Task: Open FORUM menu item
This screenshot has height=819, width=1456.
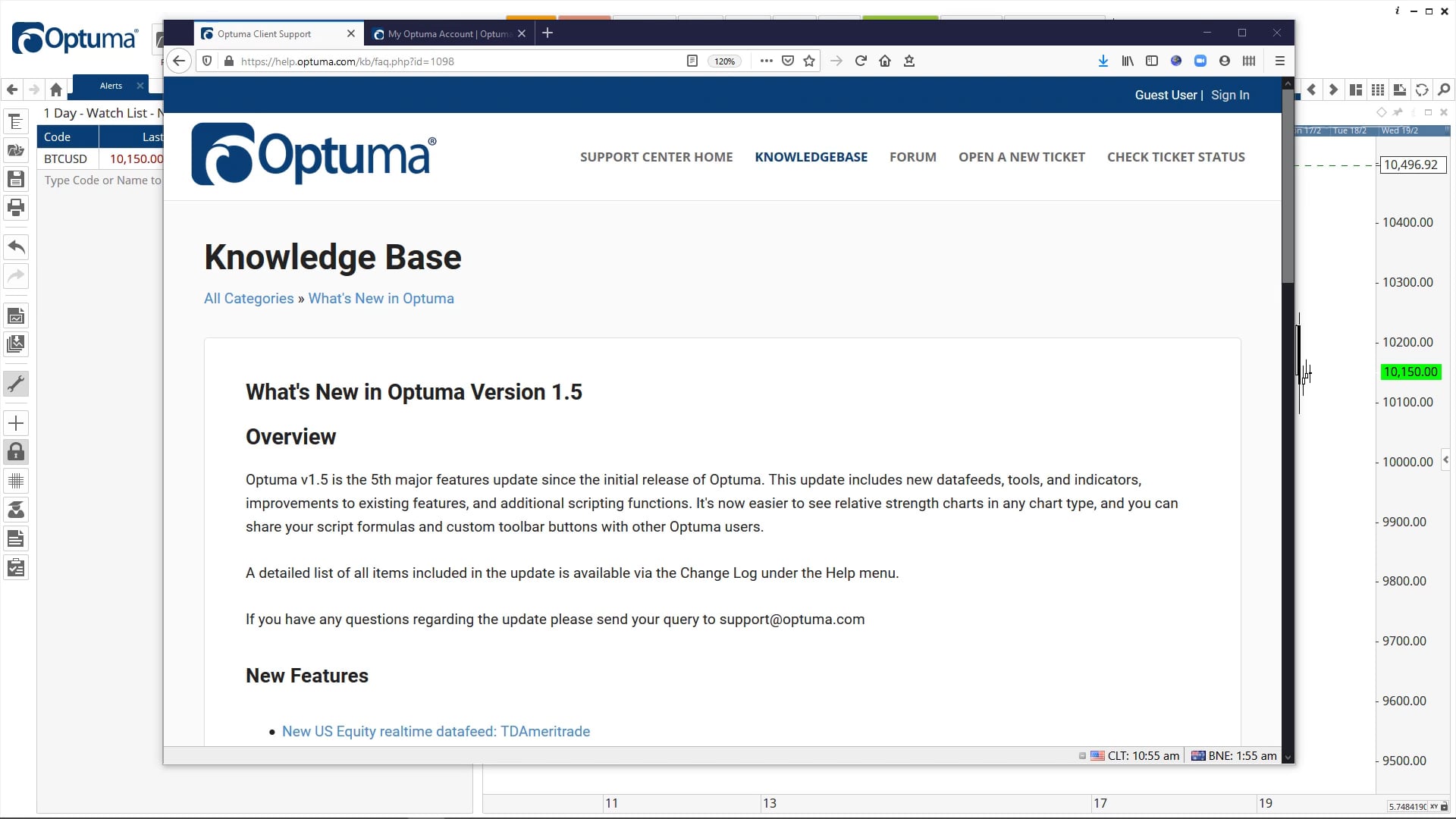Action: [913, 157]
